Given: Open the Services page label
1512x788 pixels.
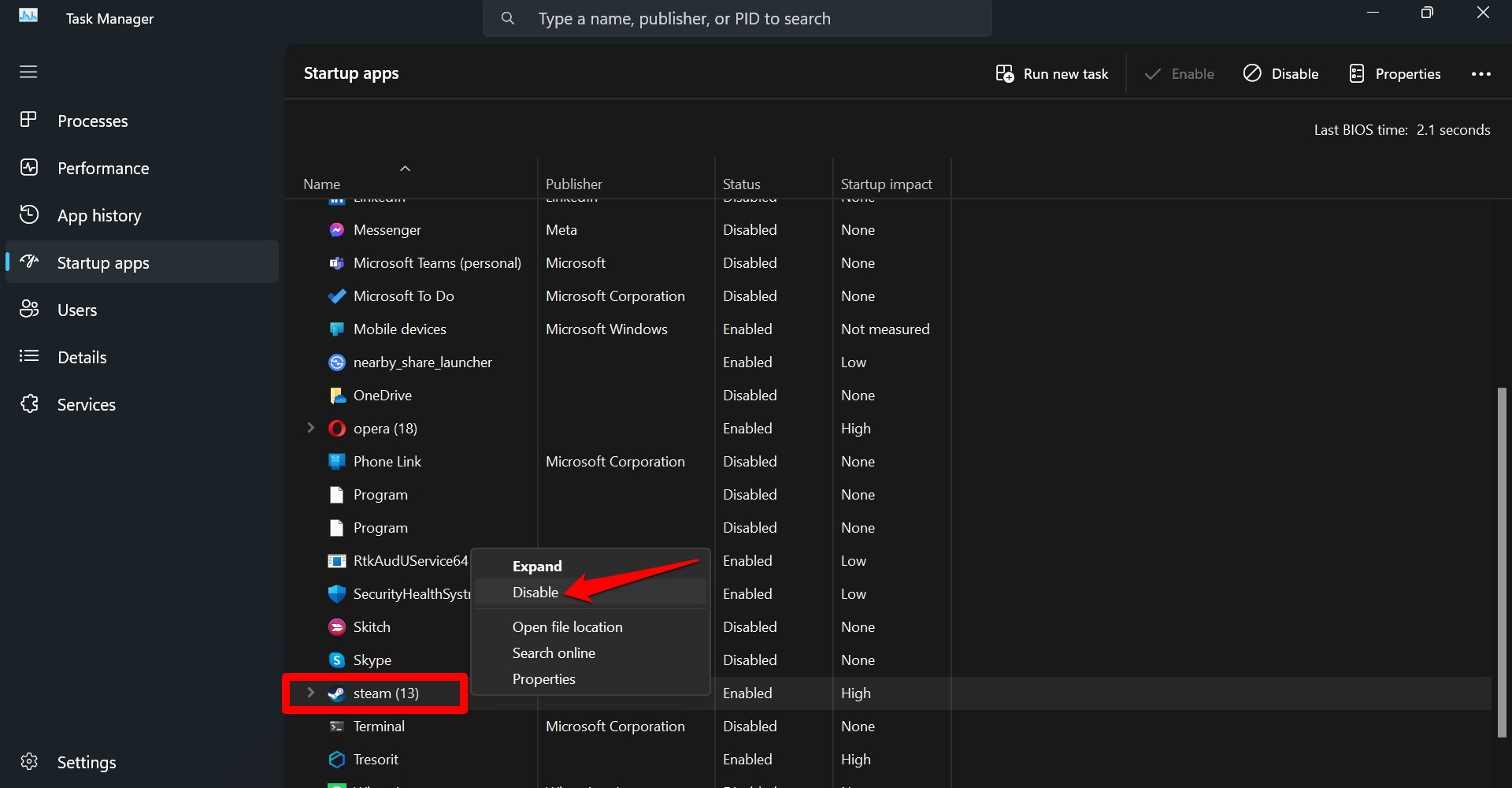Looking at the screenshot, I should click(x=87, y=404).
